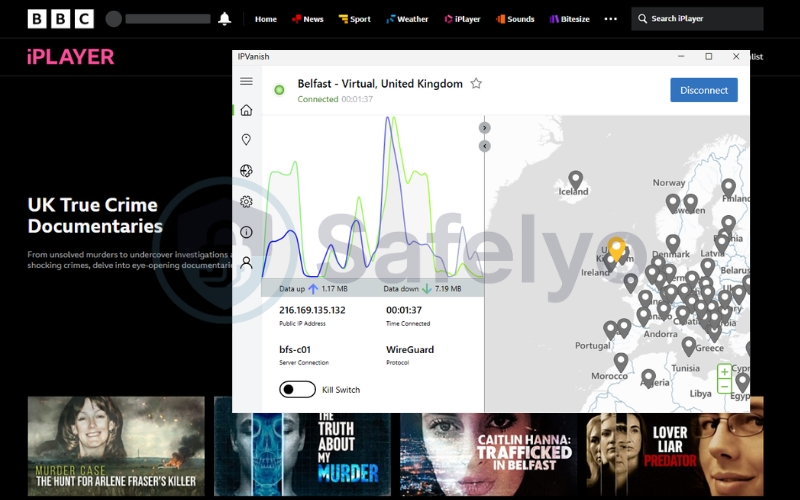The height and width of the screenshot is (500, 800).
Task: Close the IPVanish window
Action: coord(736,57)
